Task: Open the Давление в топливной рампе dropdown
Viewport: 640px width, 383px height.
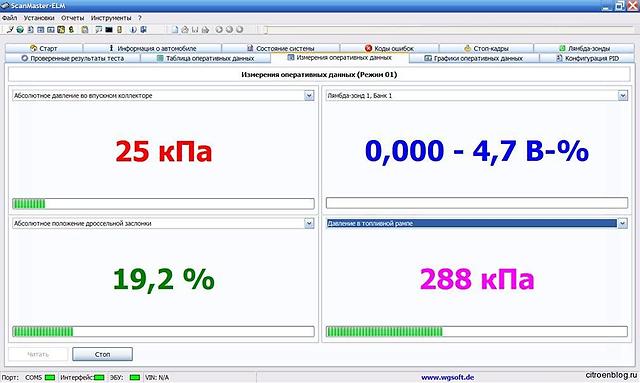Action: click(622, 223)
